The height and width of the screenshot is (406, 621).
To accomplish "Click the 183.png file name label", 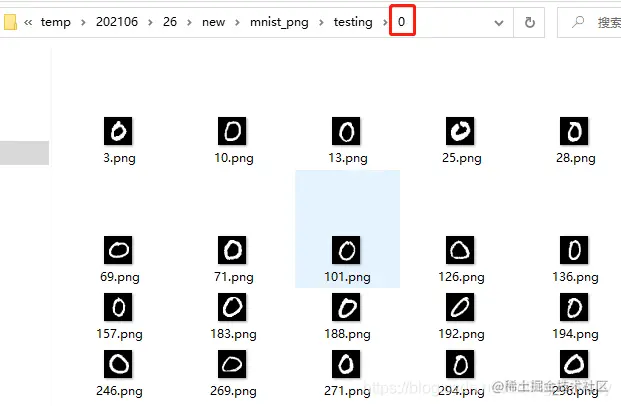I will click(233, 334).
